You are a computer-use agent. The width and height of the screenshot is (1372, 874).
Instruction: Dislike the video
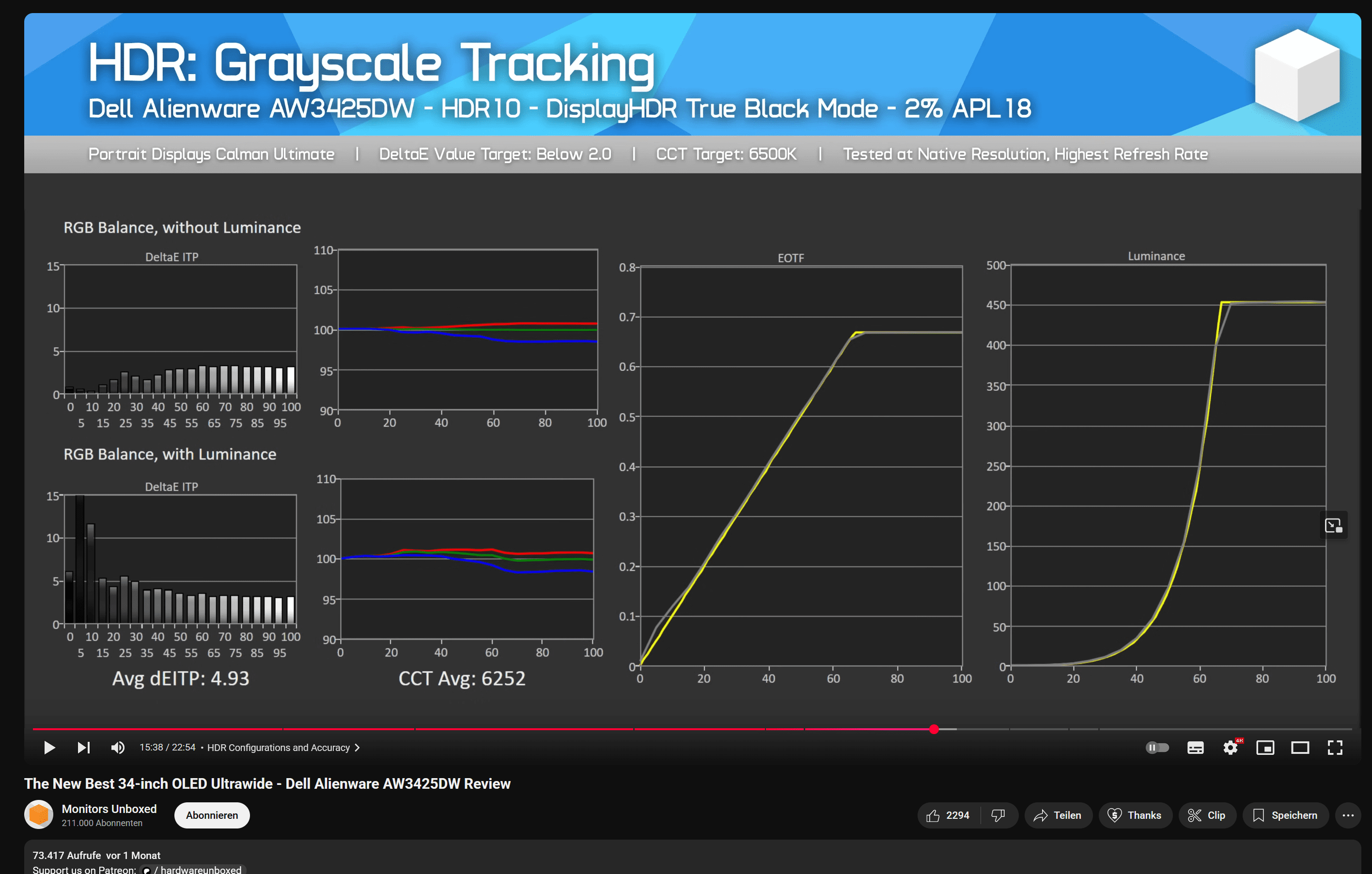[x=999, y=815]
